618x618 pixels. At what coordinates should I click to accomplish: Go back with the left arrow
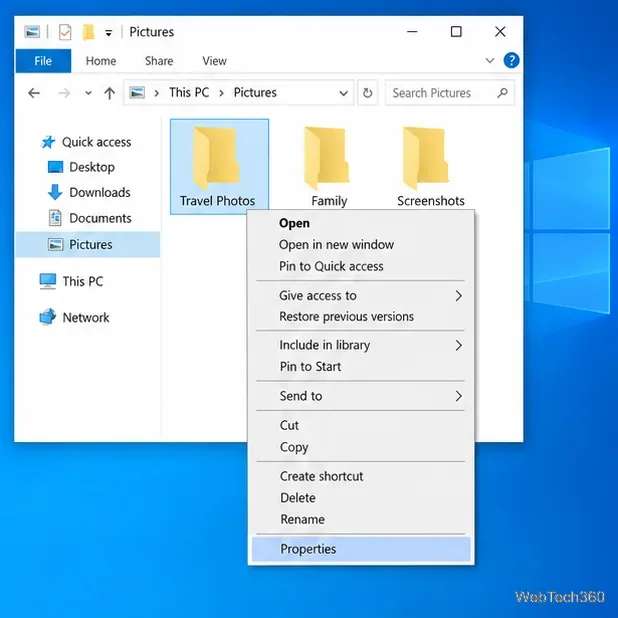coord(34,93)
